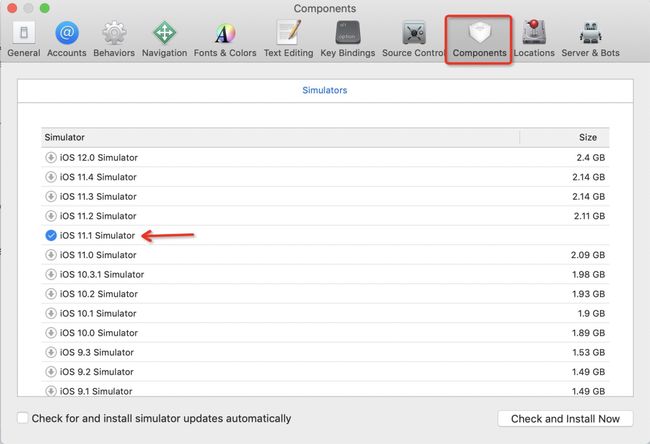650x444 pixels.
Task: Download the iOS 11.0 Simulator
Action: (51, 255)
